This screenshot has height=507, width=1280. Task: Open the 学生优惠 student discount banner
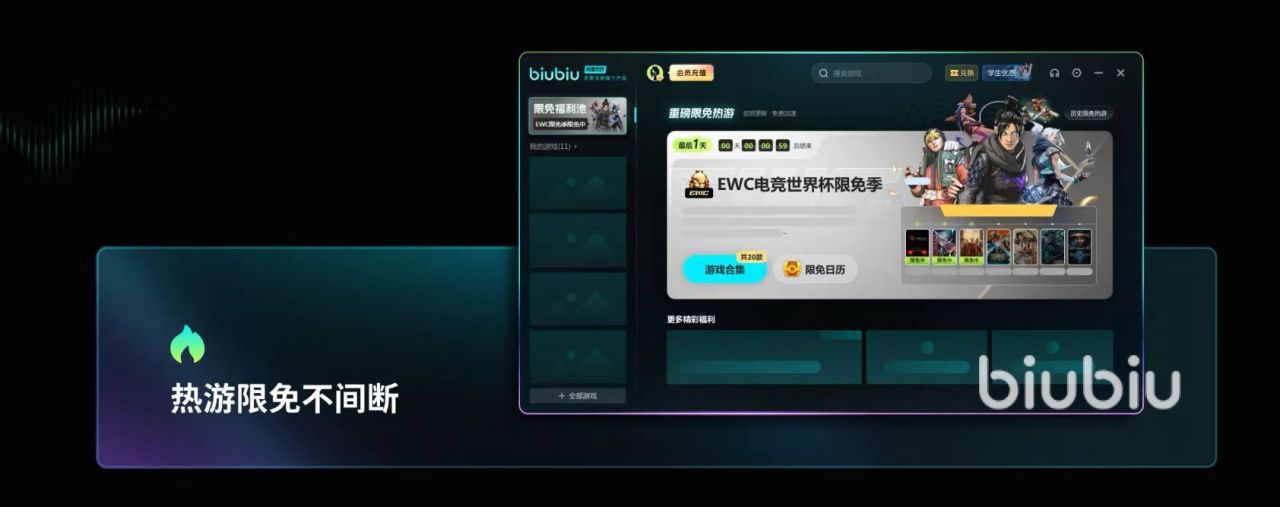pyautogui.click(x=1007, y=73)
